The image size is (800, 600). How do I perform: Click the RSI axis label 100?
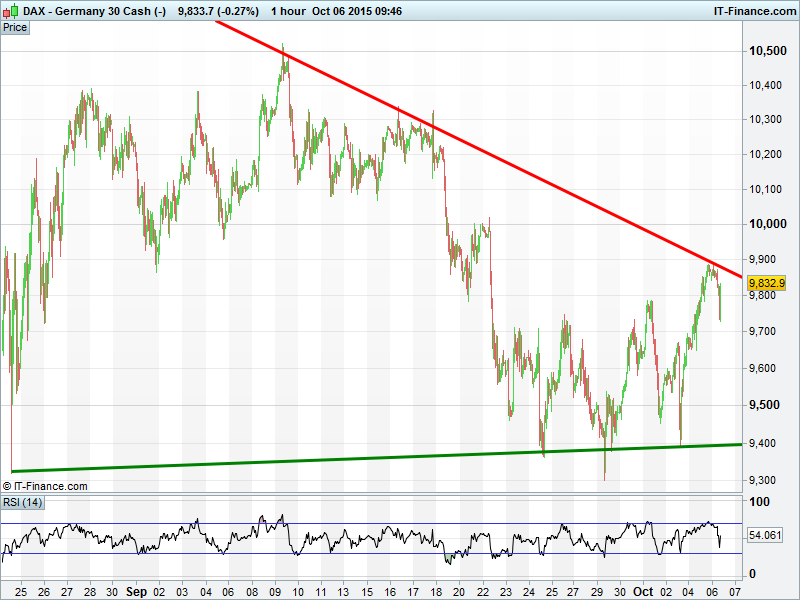(759, 502)
